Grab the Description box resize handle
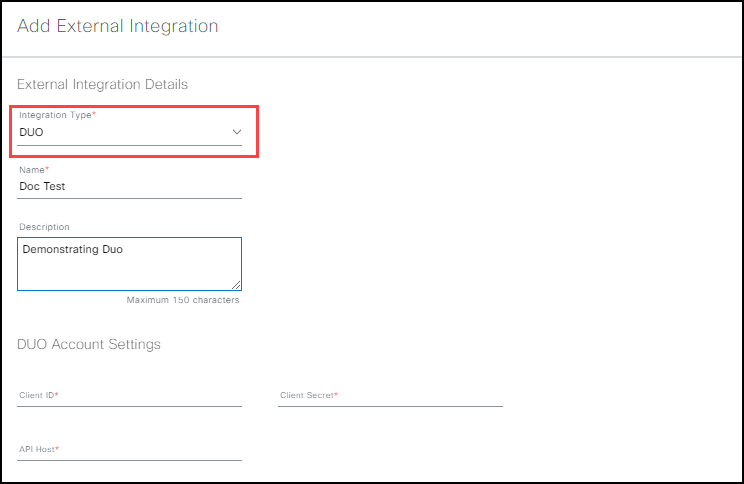This screenshot has width=744, height=484. (x=236, y=285)
